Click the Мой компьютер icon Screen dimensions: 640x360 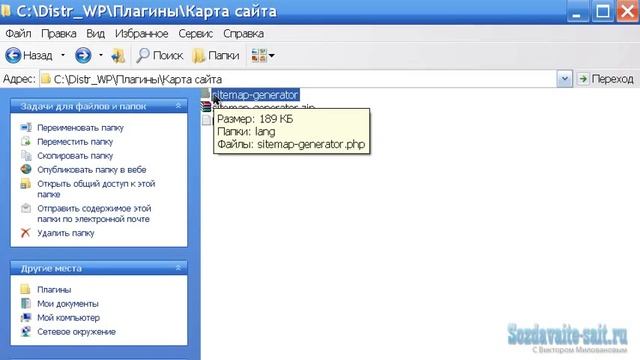(26, 317)
